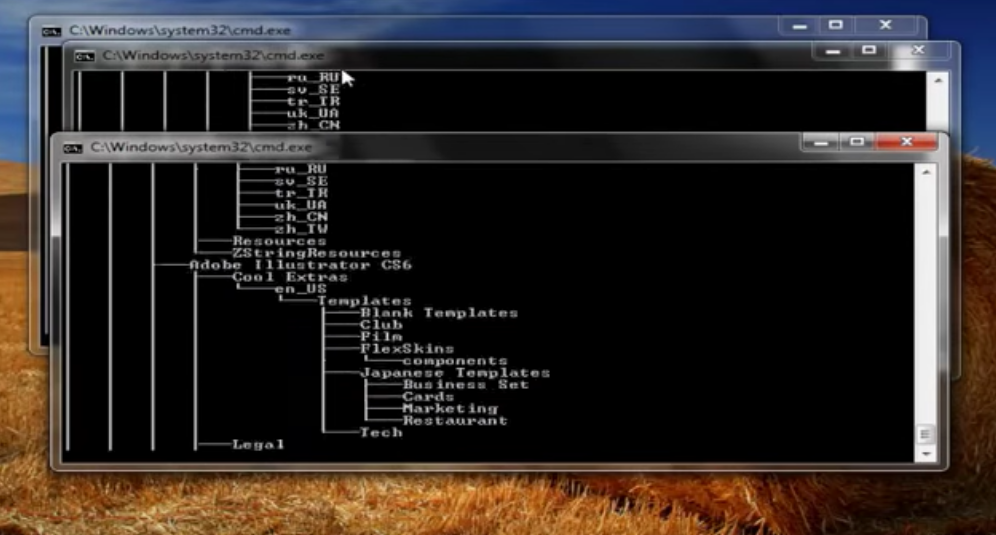Click the zh_CN line in the middle cmd window
Viewport: 996px width, 535px height.
[x=313, y=125]
